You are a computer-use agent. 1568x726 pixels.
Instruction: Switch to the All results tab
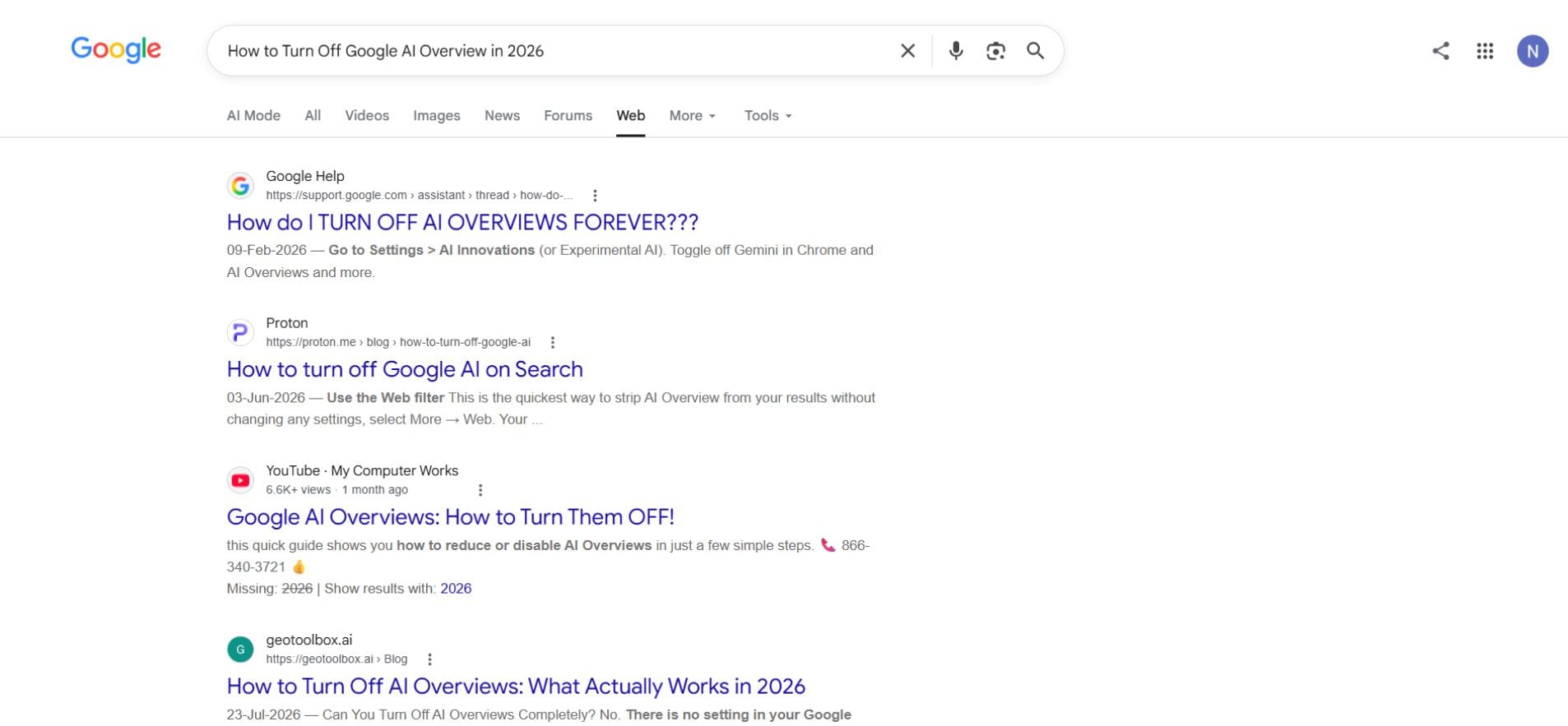pos(313,115)
